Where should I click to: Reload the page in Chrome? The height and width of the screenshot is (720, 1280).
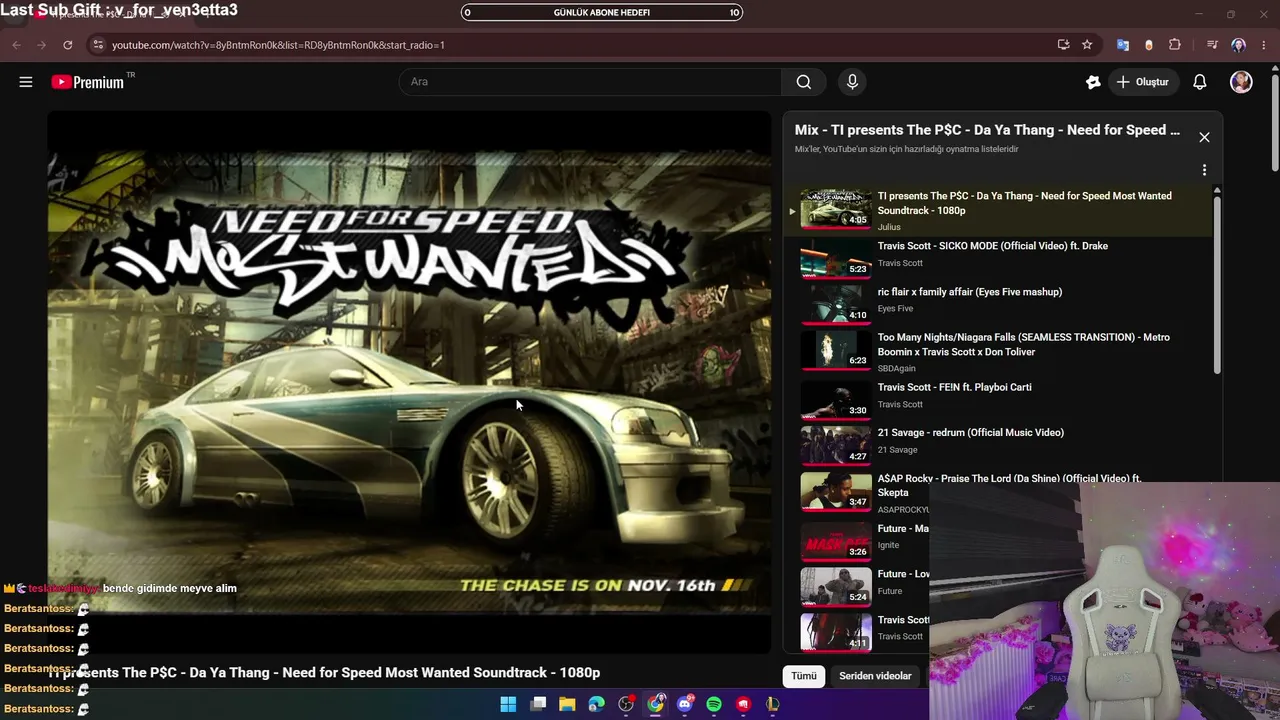[68, 45]
